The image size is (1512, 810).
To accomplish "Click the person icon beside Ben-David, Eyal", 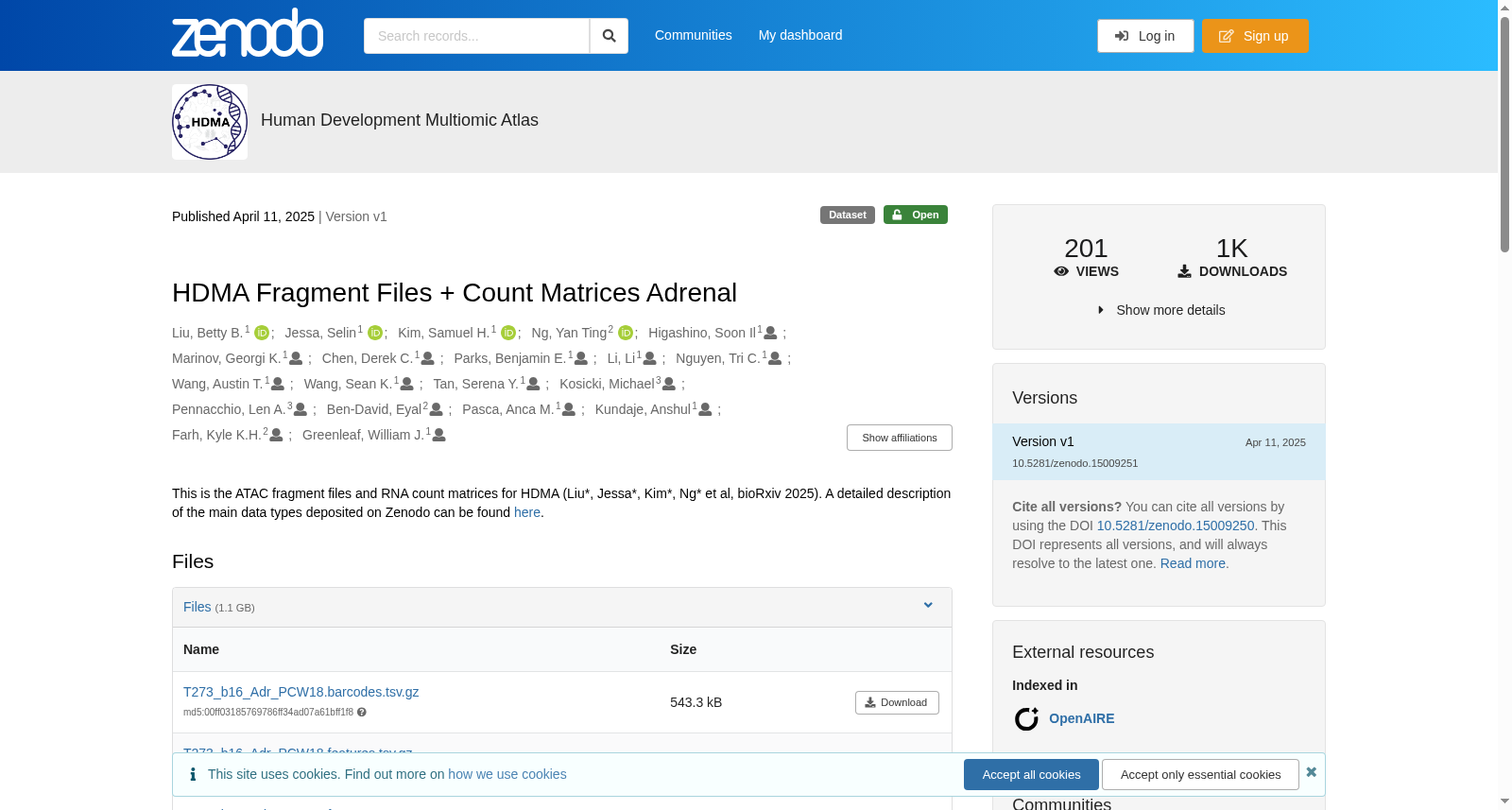I will pos(437,409).
